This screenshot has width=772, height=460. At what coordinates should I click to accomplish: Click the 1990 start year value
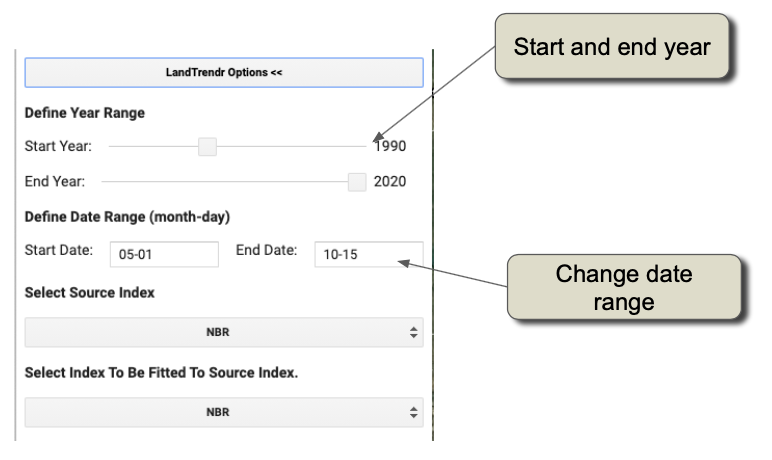point(390,147)
